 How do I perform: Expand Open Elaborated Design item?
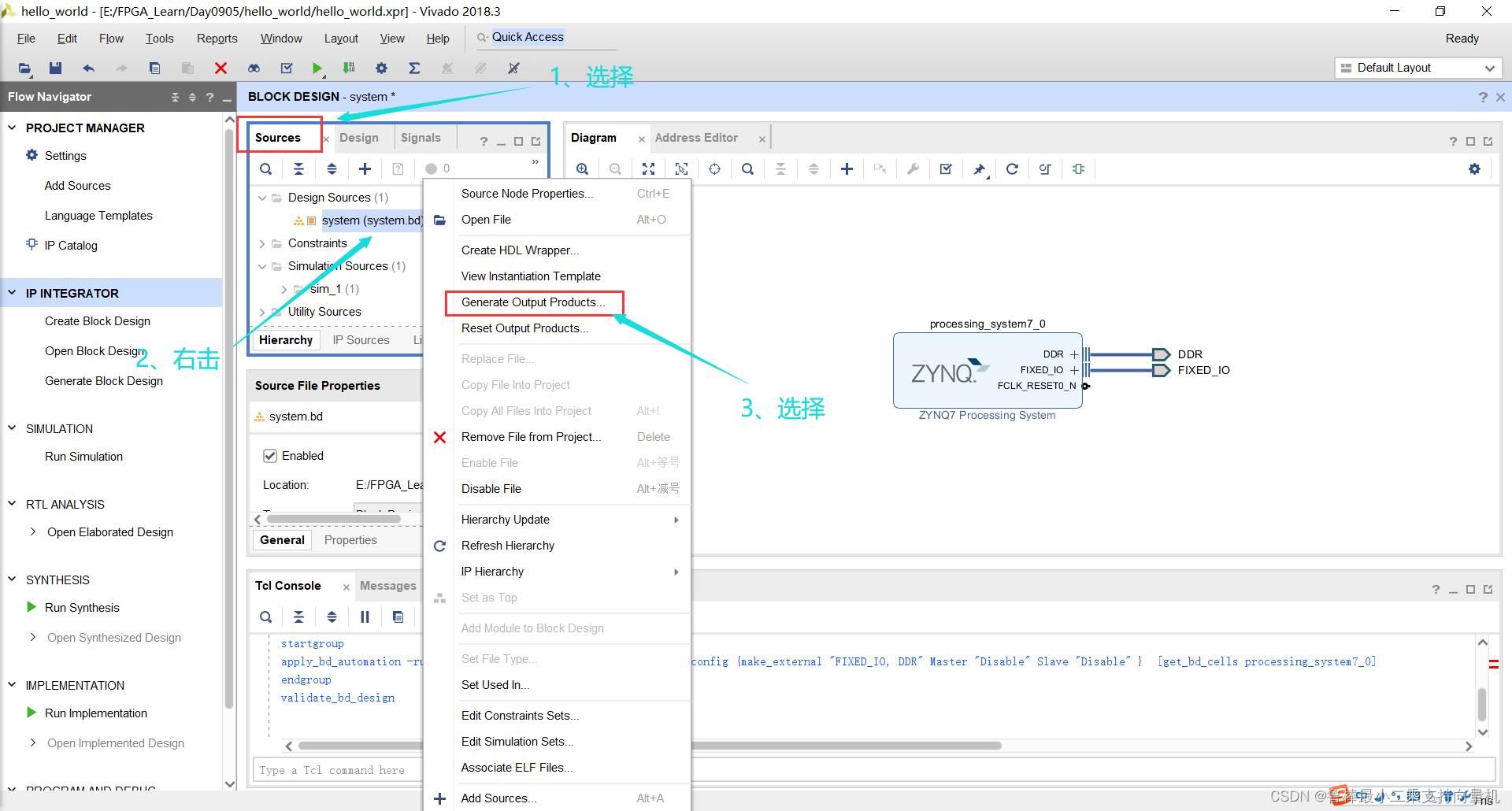32,532
